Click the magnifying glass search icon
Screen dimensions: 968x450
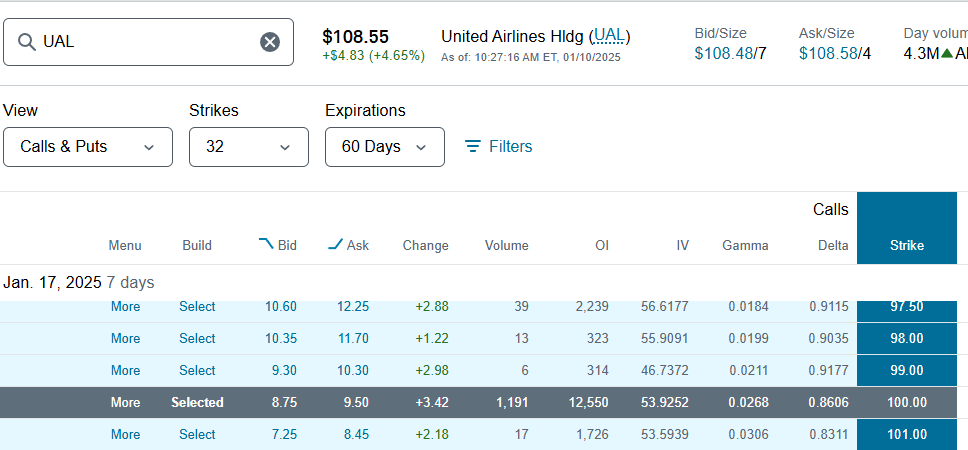point(26,42)
